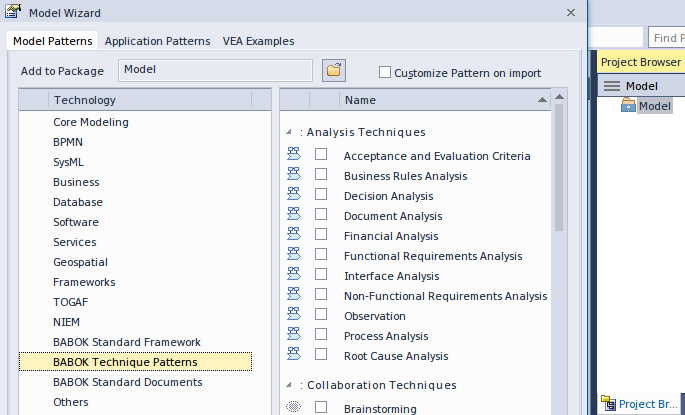This screenshot has height=415, width=685.
Task: Click the browse package folder icon
Action: 334,70
